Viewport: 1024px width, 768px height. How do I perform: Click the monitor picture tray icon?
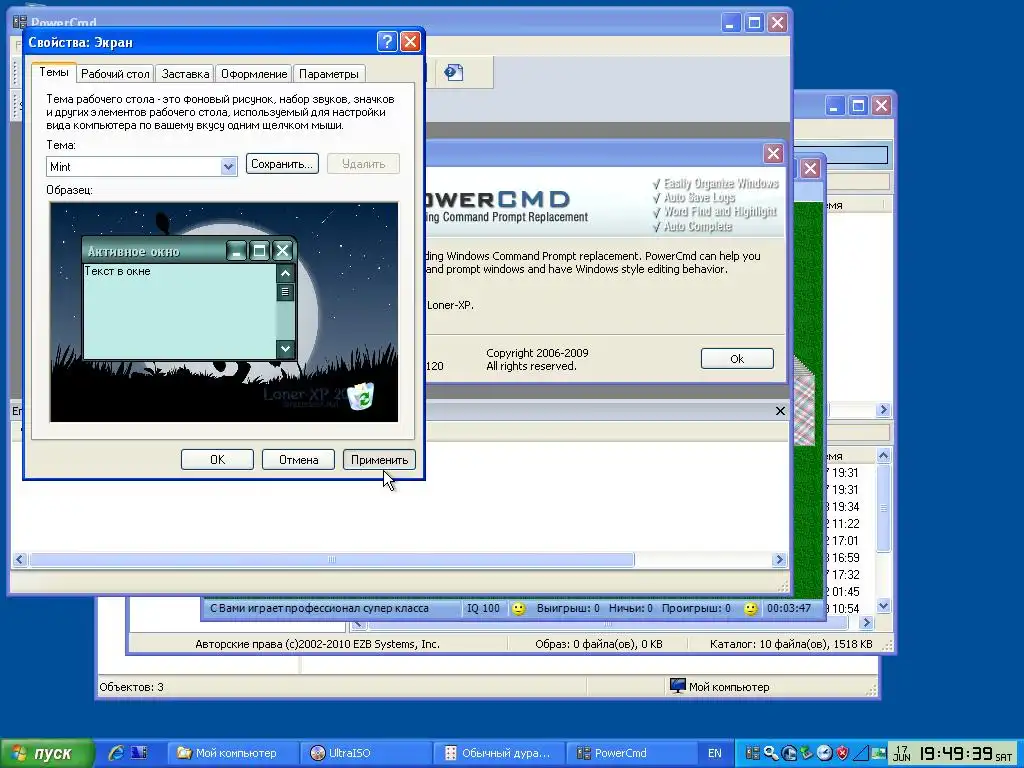(878, 753)
